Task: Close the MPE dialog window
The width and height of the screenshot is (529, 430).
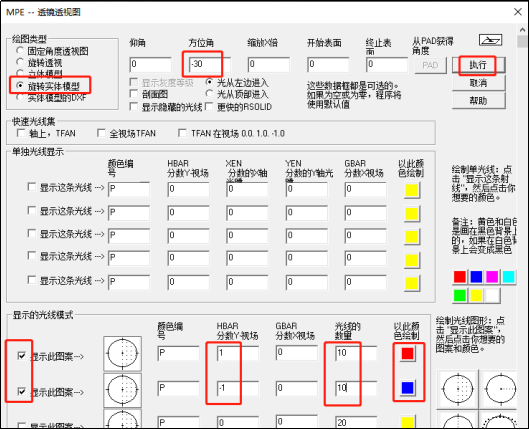Action: (518, 12)
